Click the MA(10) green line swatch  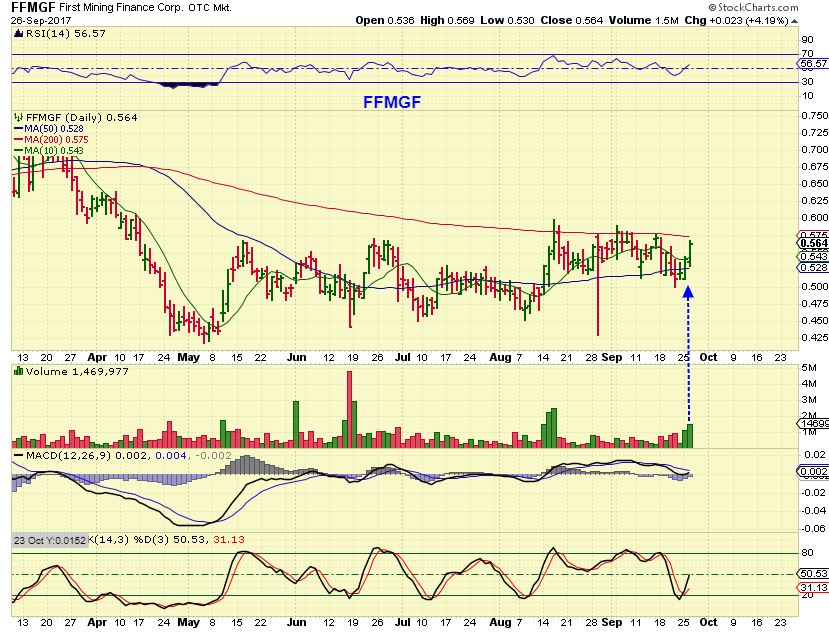[x=19, y=151]
